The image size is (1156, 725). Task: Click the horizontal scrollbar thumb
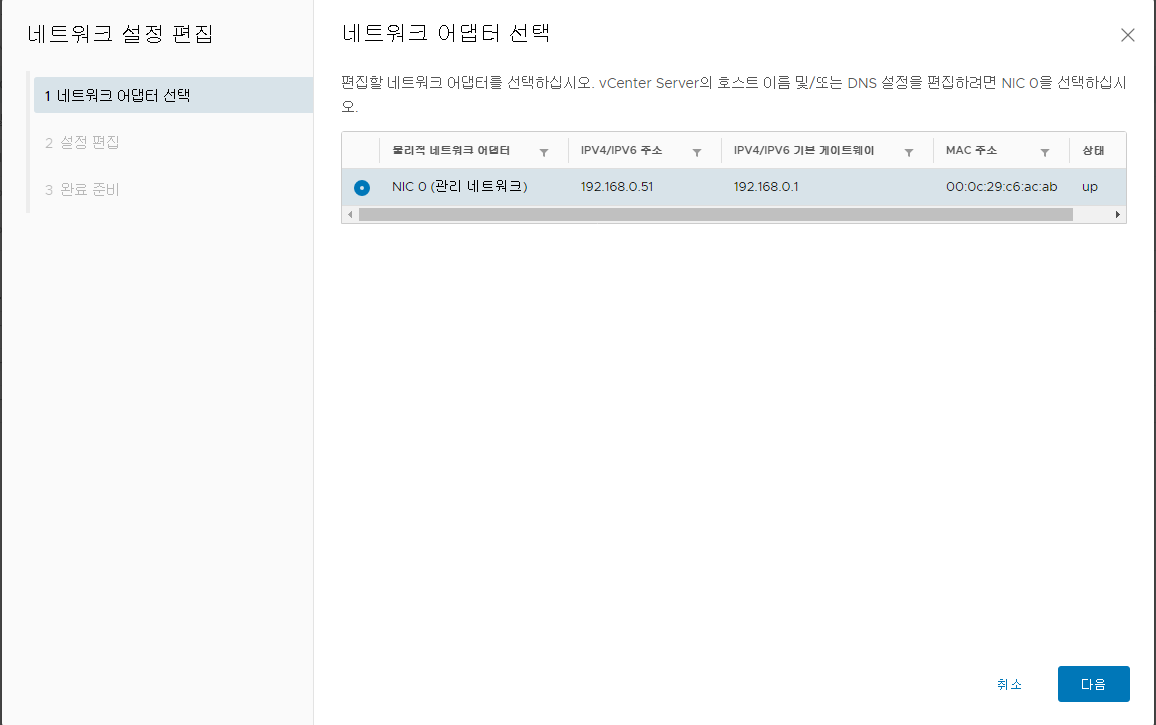click(x=715, y=215)
